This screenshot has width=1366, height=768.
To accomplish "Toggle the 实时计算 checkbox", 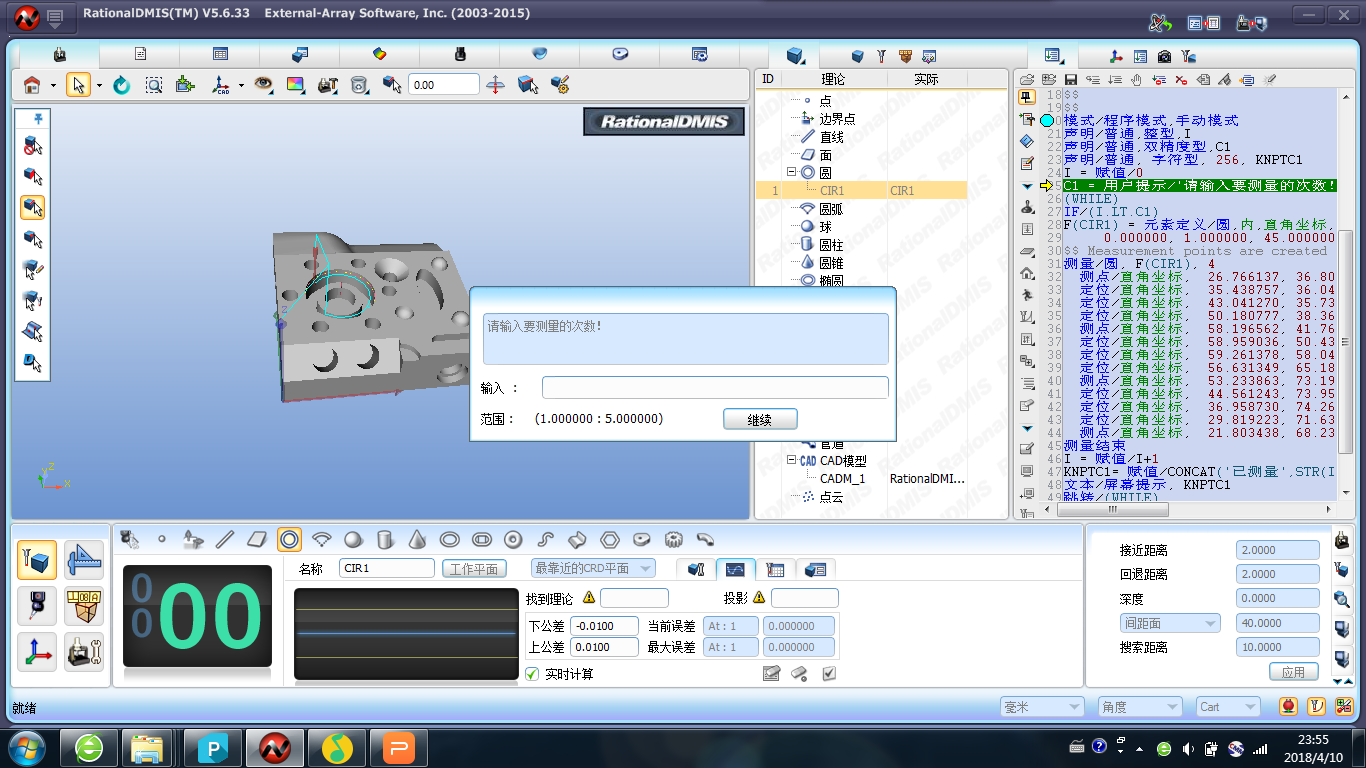I will (x=532, y=674).
